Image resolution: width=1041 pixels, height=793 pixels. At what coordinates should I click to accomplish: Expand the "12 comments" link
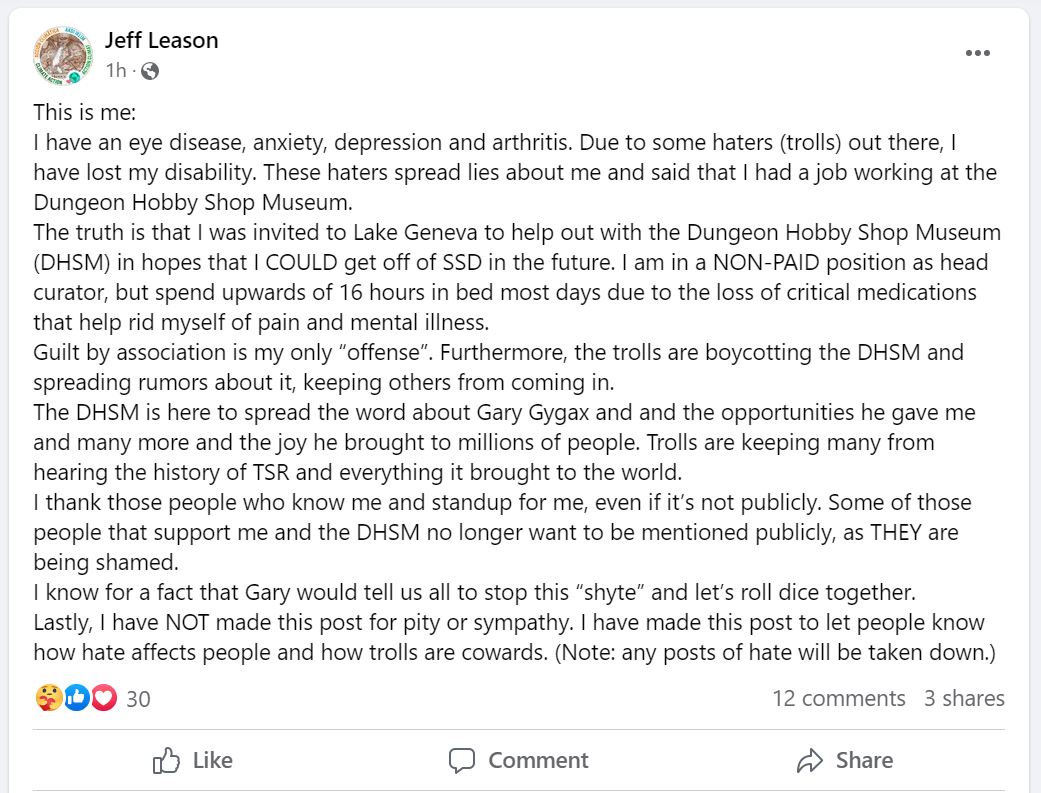pos(838,698)
